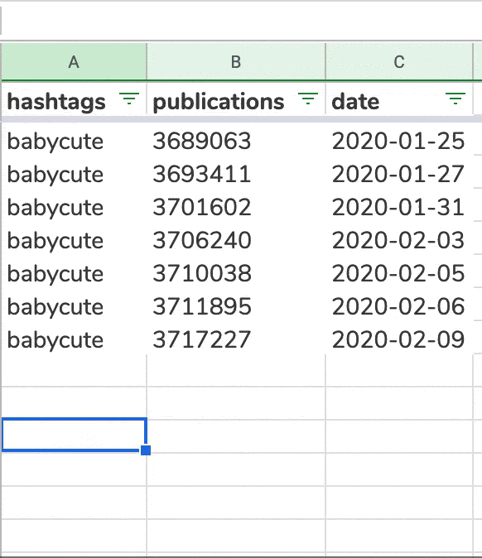
Task: Select column B header
Action: [x=236, y=62]
